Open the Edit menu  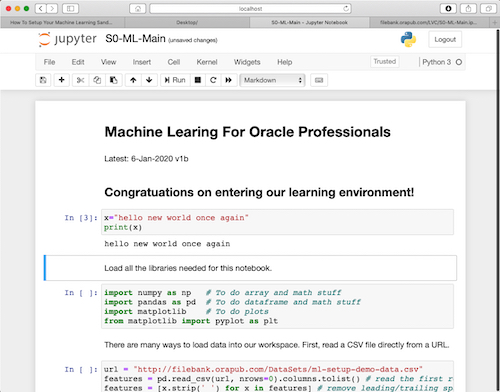point(78,62)
